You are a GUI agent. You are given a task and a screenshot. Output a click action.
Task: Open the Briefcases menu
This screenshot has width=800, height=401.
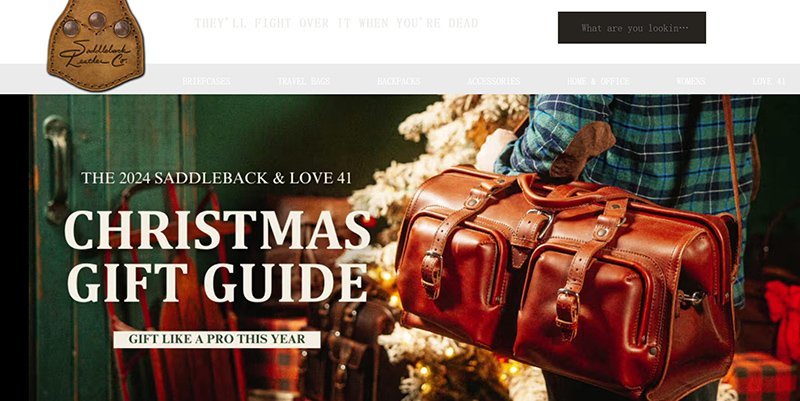coord(206,81)
